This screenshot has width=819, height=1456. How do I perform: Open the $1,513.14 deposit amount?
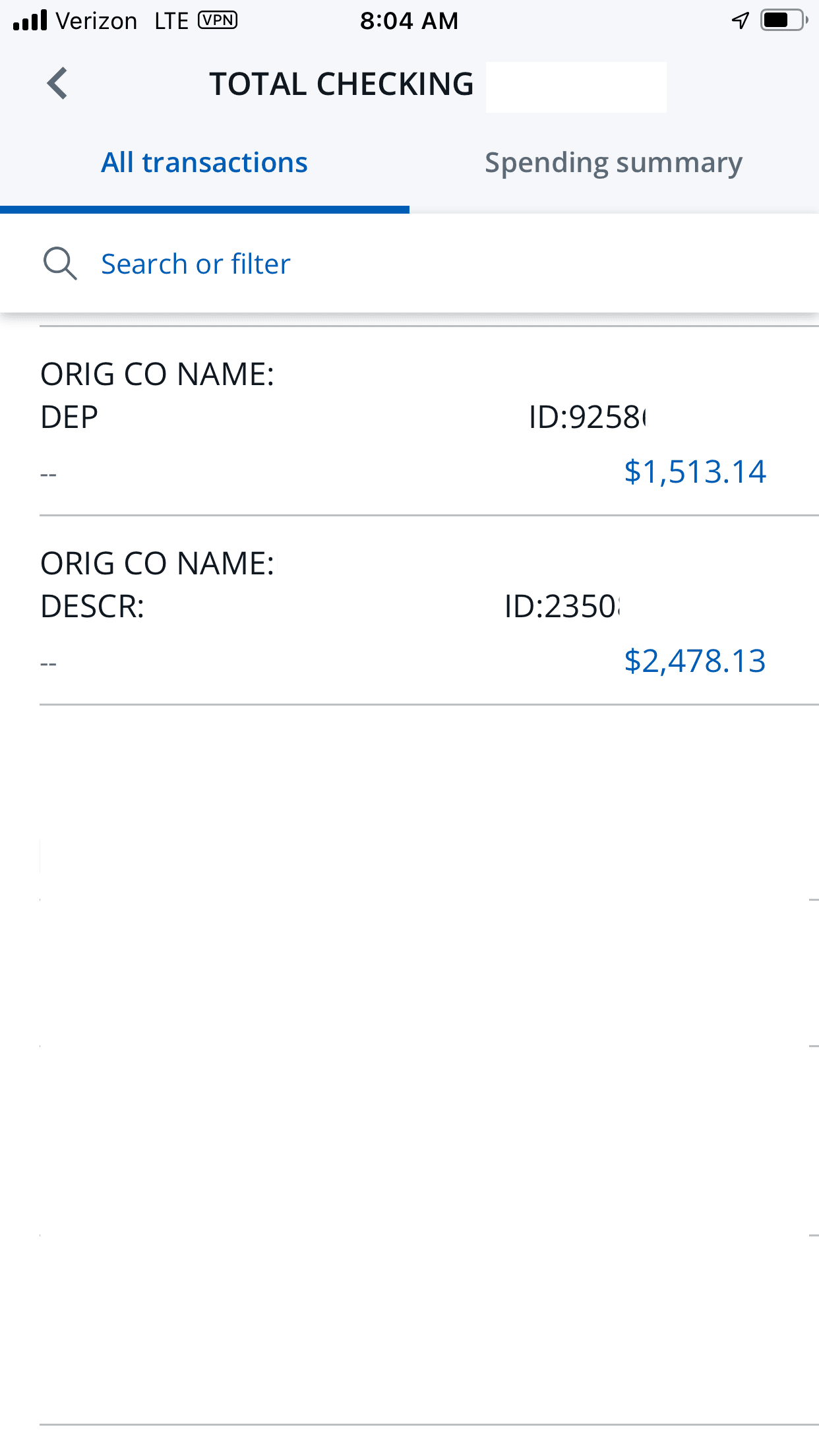pos(695,471)
